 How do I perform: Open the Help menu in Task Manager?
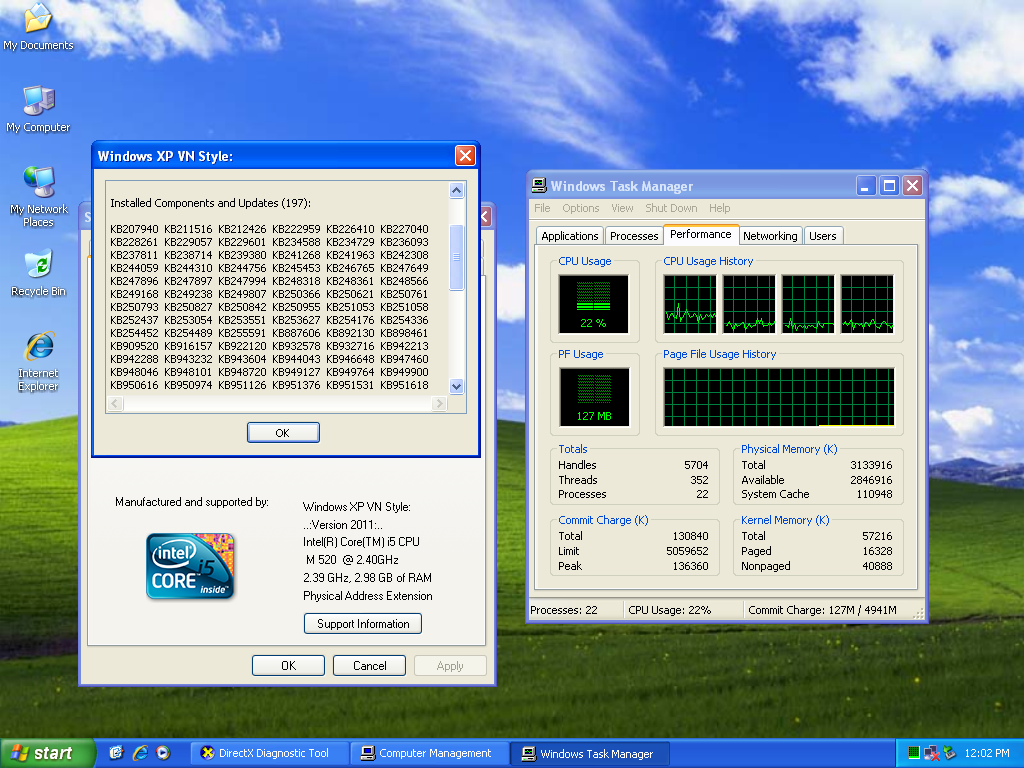720,208
